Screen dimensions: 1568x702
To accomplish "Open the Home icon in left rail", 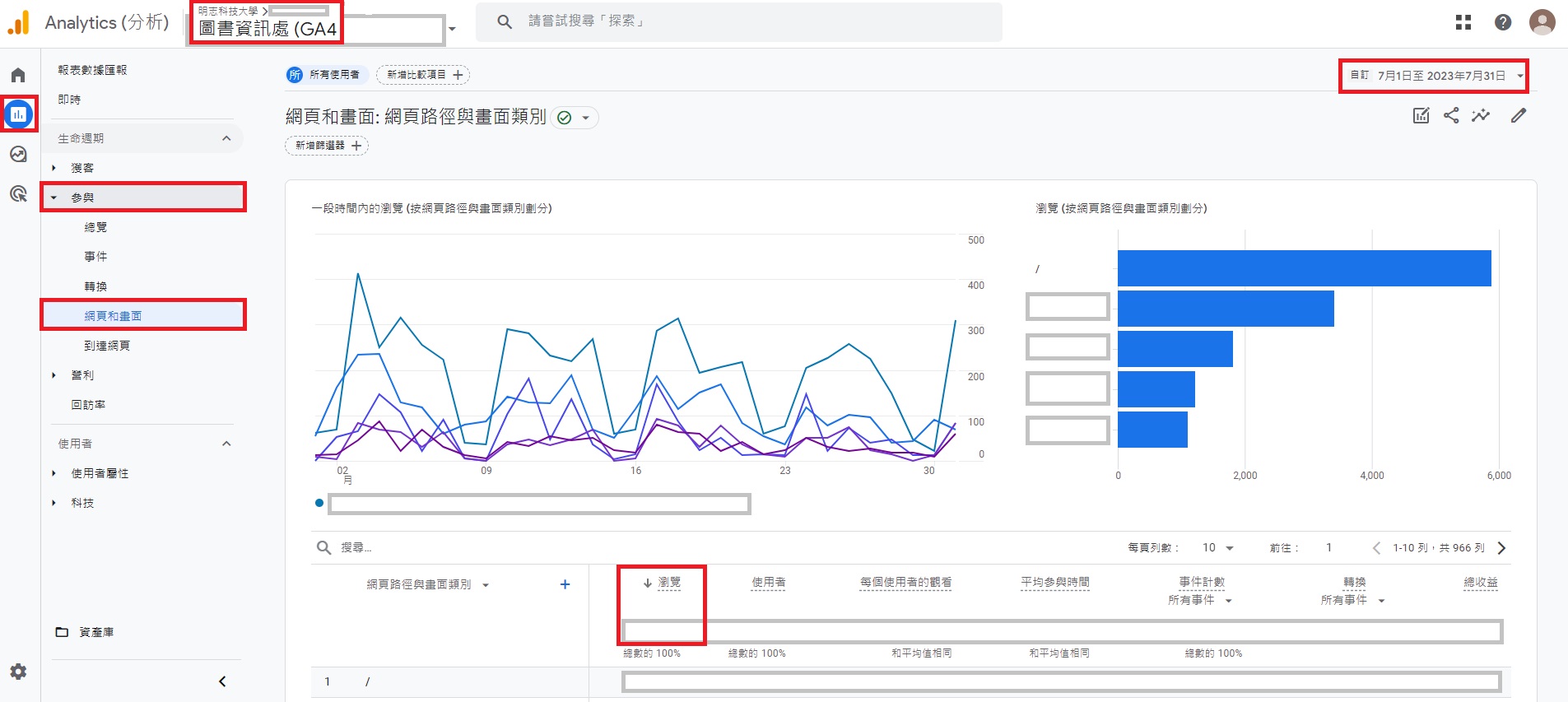I will point(18,76).
